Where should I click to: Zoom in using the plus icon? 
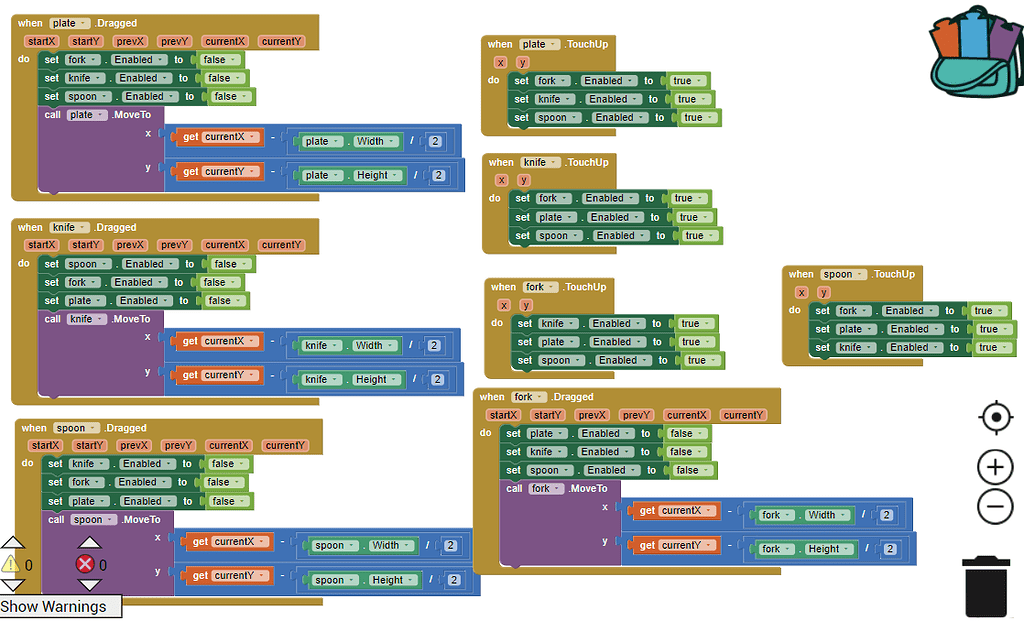tap(995, 467)
